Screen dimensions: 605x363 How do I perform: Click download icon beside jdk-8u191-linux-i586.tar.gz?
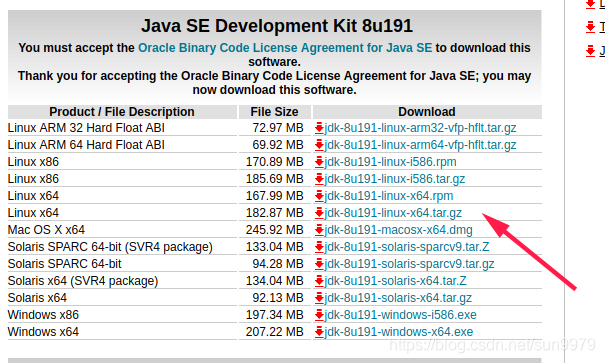tap(319, 179)
